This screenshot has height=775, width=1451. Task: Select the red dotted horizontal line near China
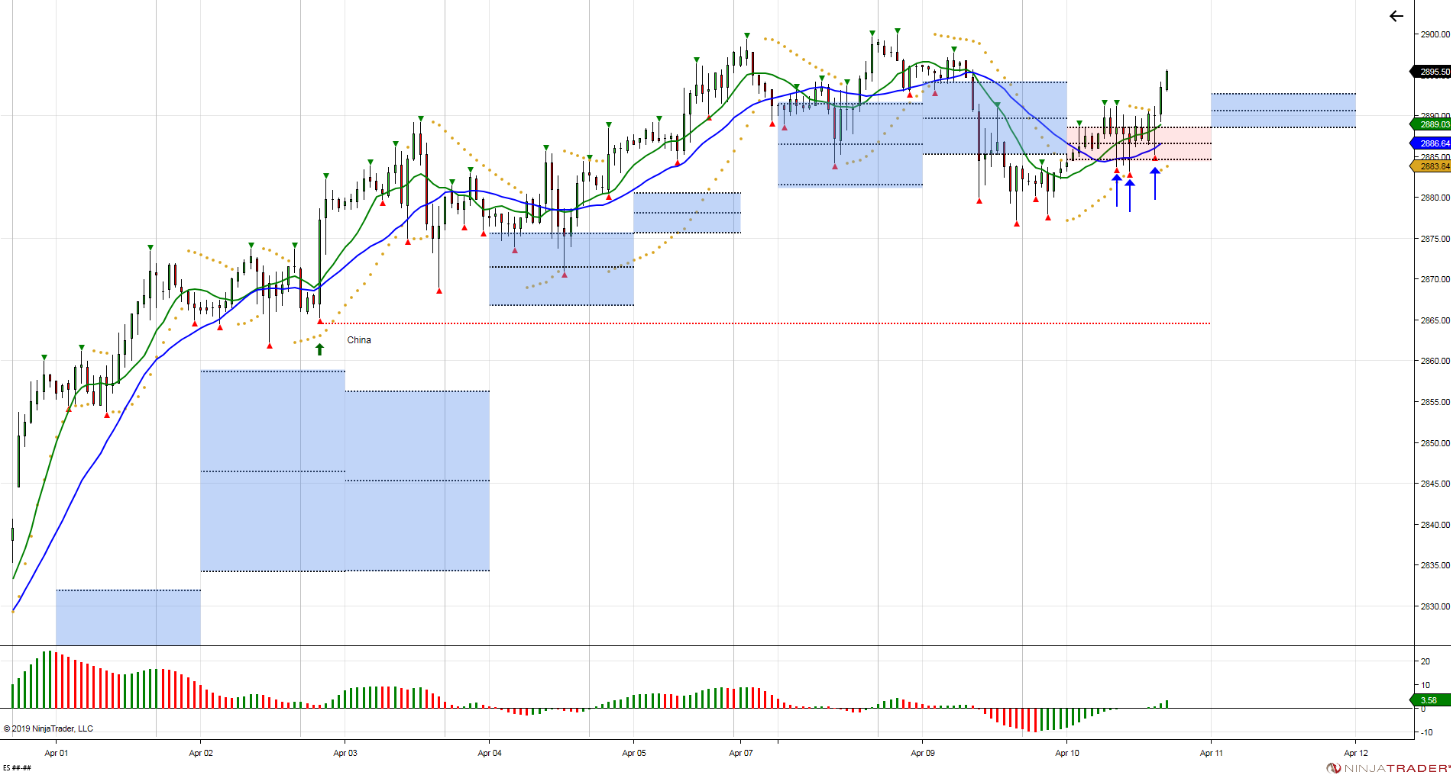[x=765, y=323]
